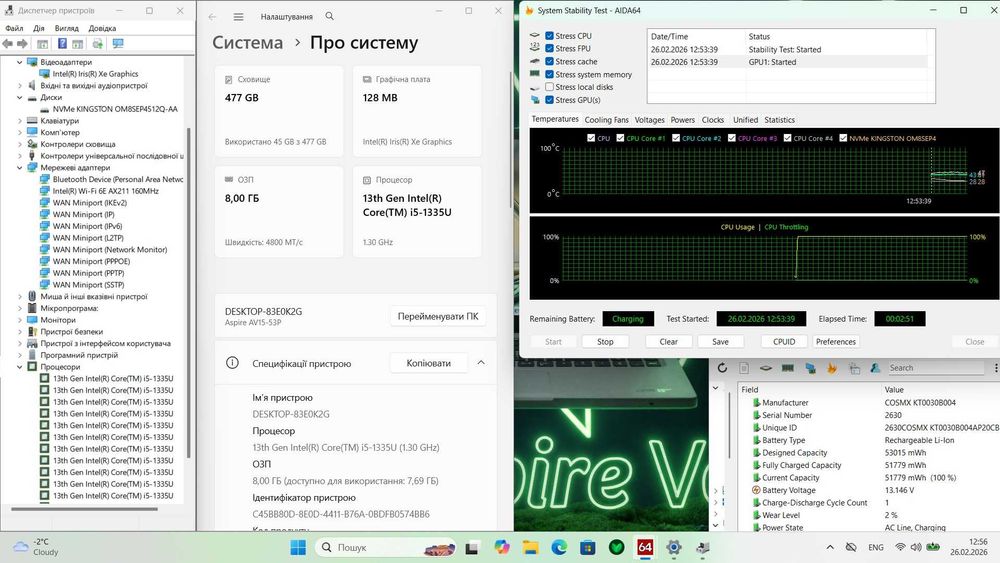Open the Preferences button in AIDA64
1000x563 pixels.
click(835, 342)
